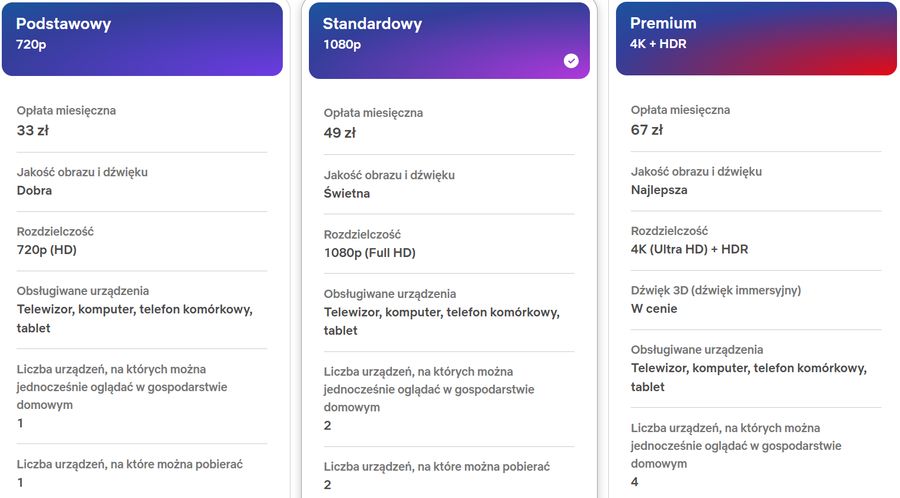Select the Podstawowy plan card body
Image resolution: width=900 pixels, height=498 pixels.
142,287
